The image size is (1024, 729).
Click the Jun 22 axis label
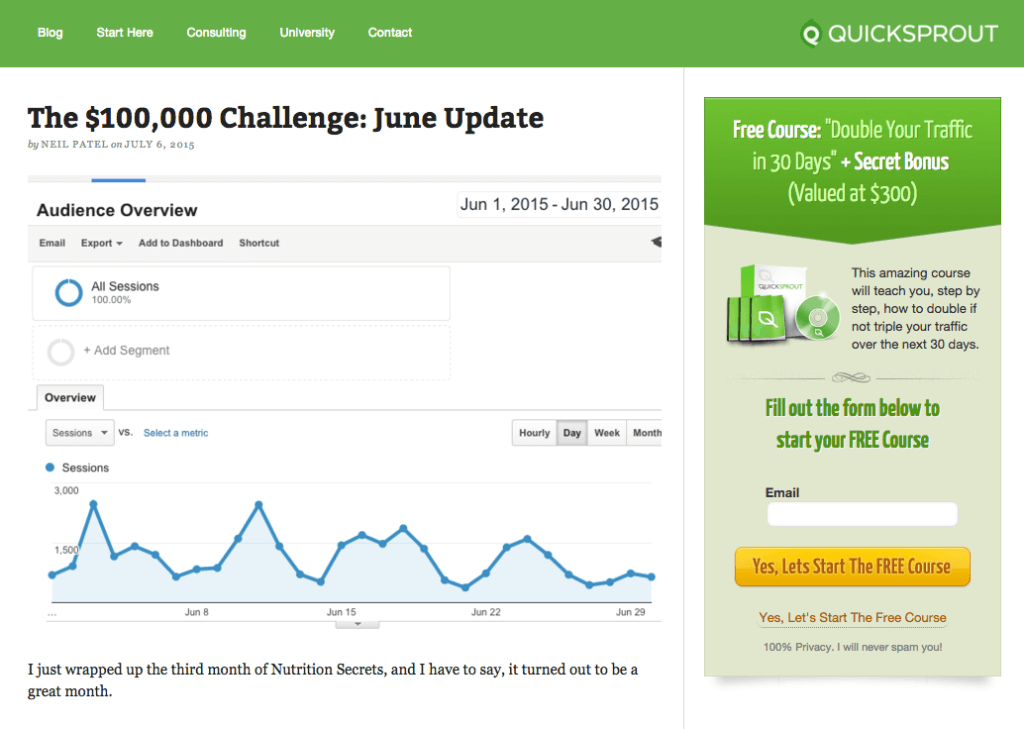tap(486, 612)
